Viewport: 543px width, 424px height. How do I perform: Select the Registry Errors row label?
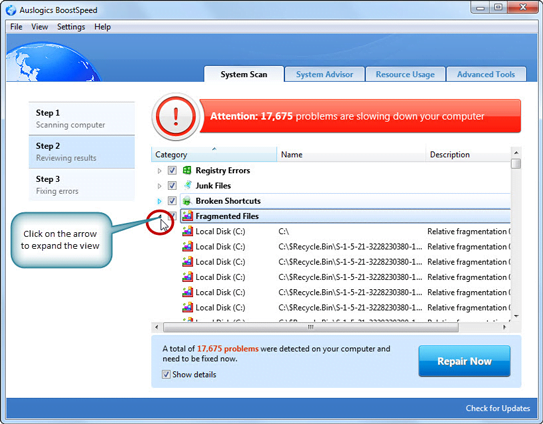pyautogui.click(x=223, y=170)
